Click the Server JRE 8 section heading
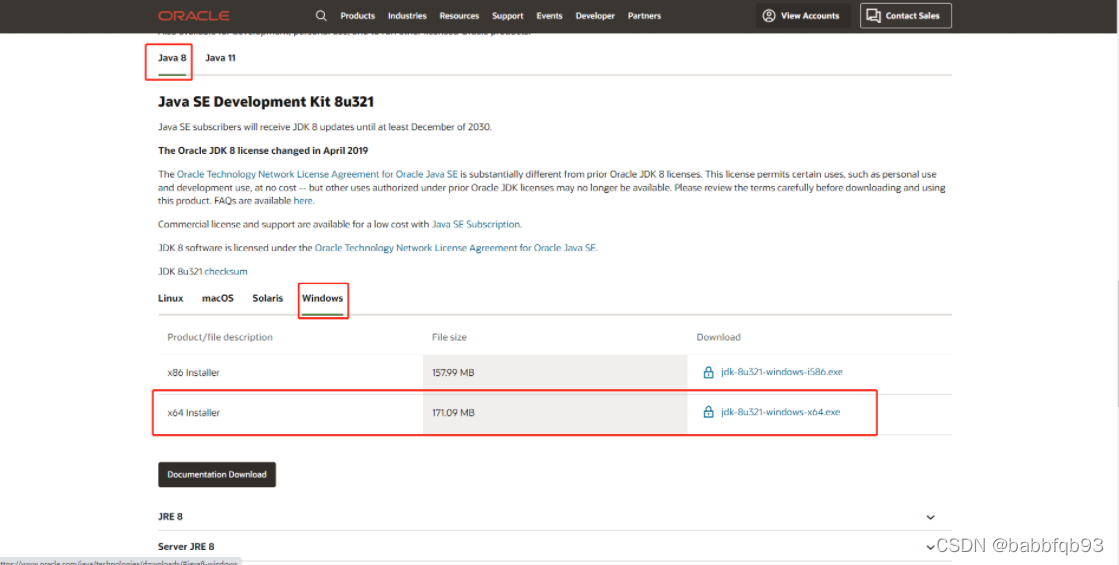 [x=186, y=546]
